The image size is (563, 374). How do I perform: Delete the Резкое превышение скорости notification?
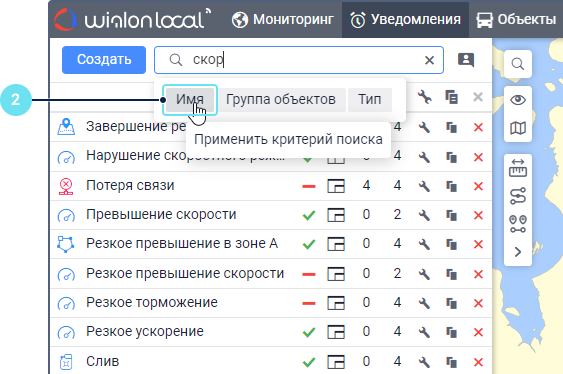(x=478, y=275)
